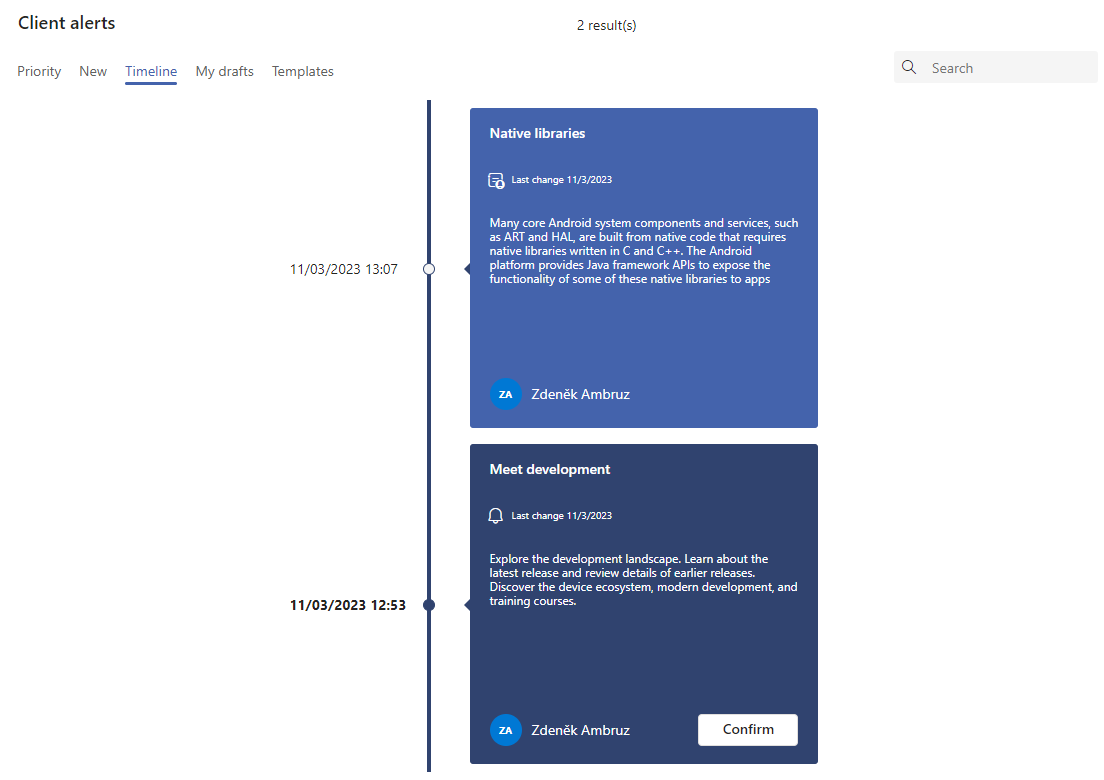1104x780 pixels.
Task: Open the Priority tab
Action: (x=39, y=71)
